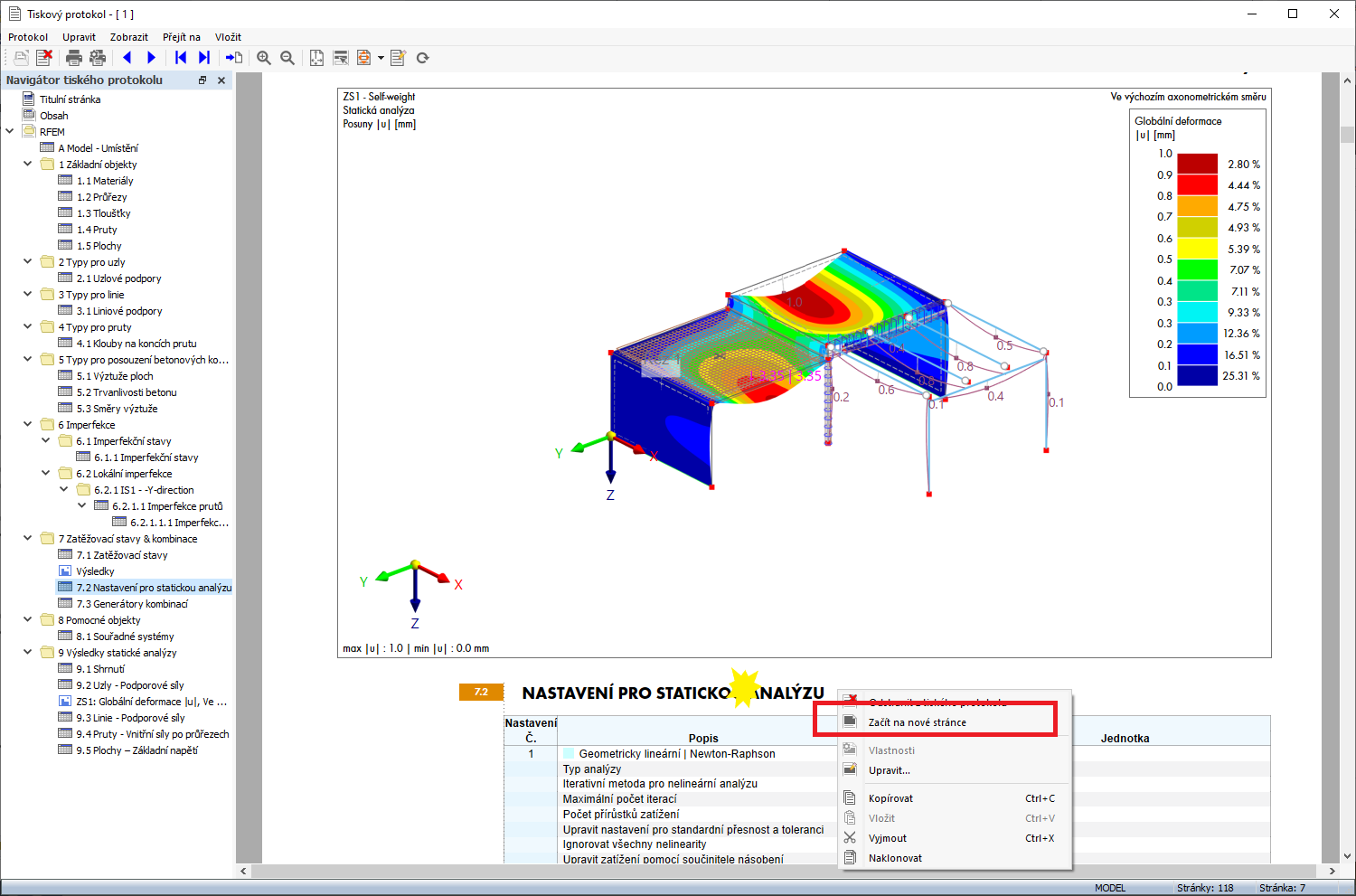Image resolution: width=1356 pixels, height=896 pixels.
Task: Click the edit notes pencil icon in the toolbar
Action: point(399,58)
